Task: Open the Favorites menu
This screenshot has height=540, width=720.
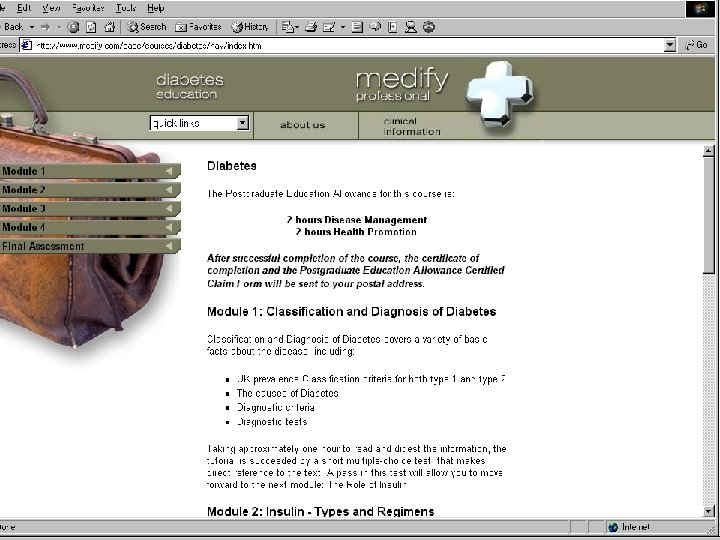Action: (x=88, y=8)
